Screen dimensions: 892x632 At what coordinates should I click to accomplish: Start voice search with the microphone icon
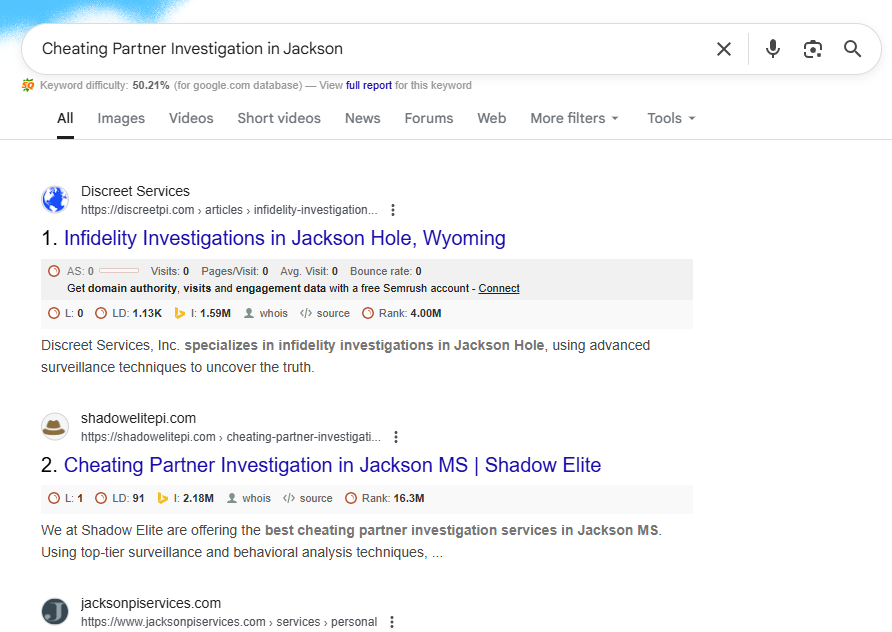point(772,49)
